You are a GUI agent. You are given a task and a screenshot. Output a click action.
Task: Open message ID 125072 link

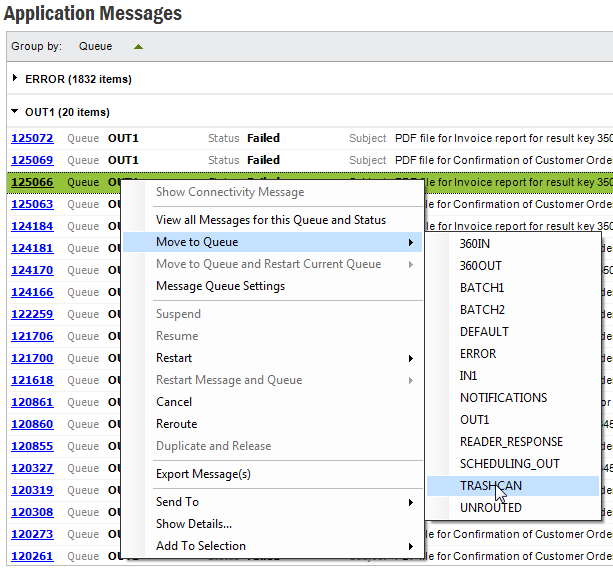(x=32, y=138)
